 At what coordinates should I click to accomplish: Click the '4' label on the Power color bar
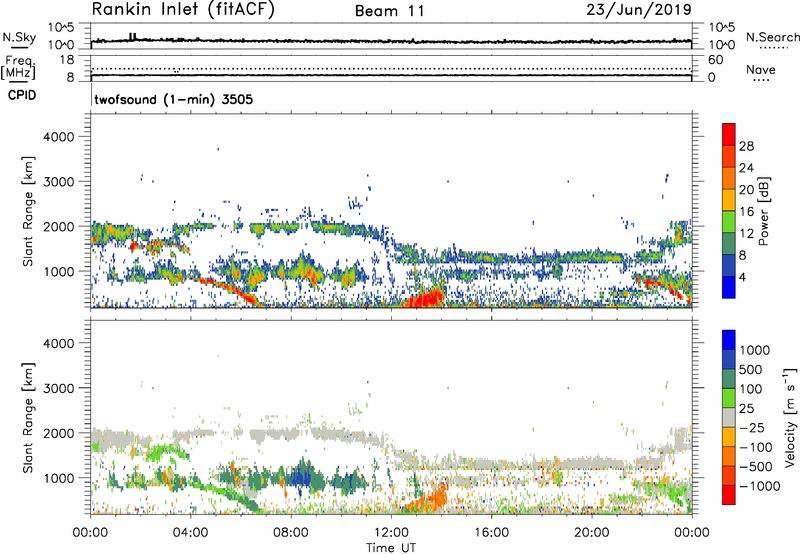pyautogui.click(x=743, y=277)
